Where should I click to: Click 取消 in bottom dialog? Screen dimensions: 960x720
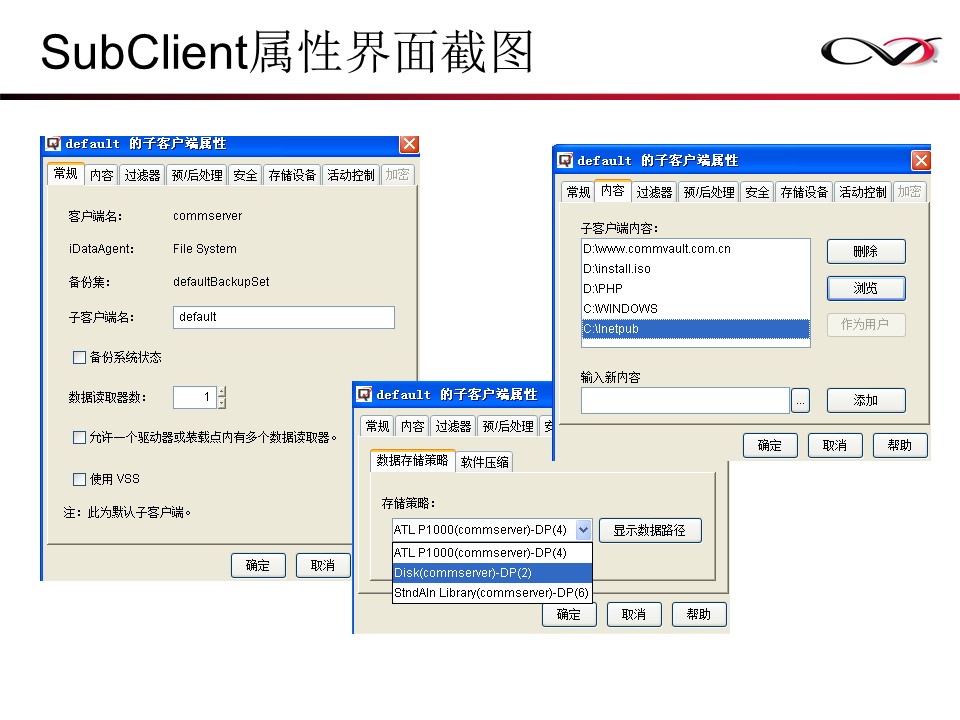point(634,615)
